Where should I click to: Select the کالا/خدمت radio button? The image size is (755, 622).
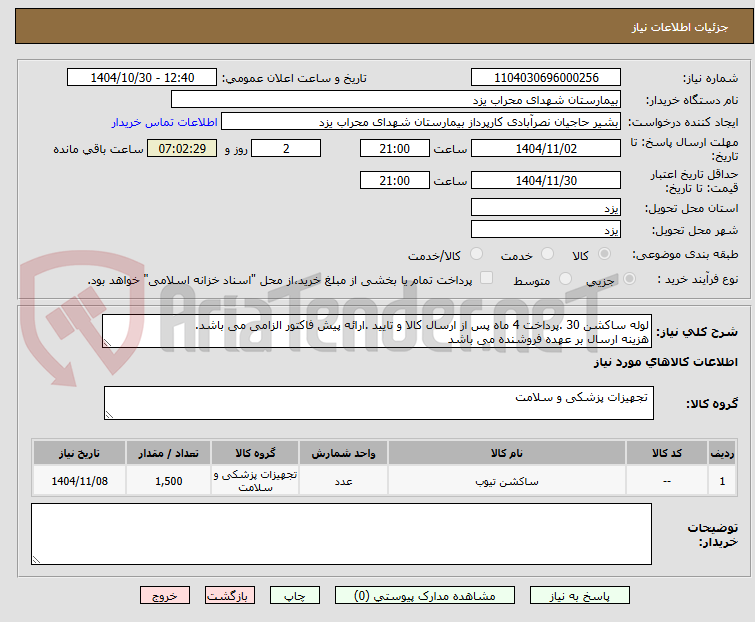(x=476, y=254)
